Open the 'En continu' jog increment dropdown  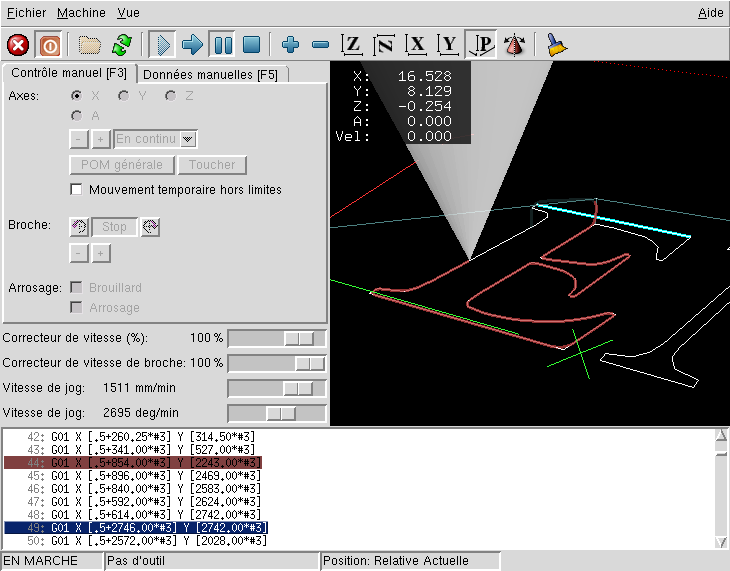tap(188, 139)
